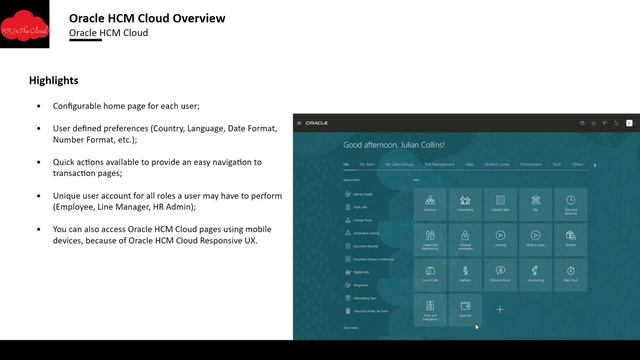Show more tabs with right chevron
Image resolution: width=640 pixels, height=360 pixels.
pyautogui.click(x=595, y=165)
